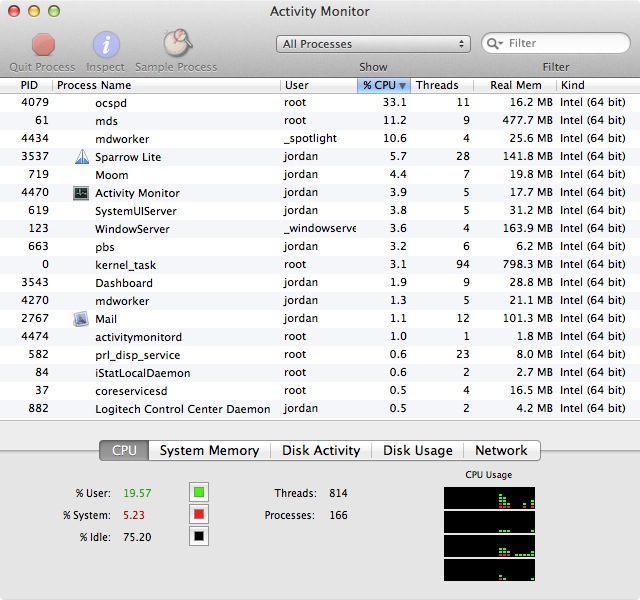
Task: Click PID 4079 cell
Action: tap(35, 102)
